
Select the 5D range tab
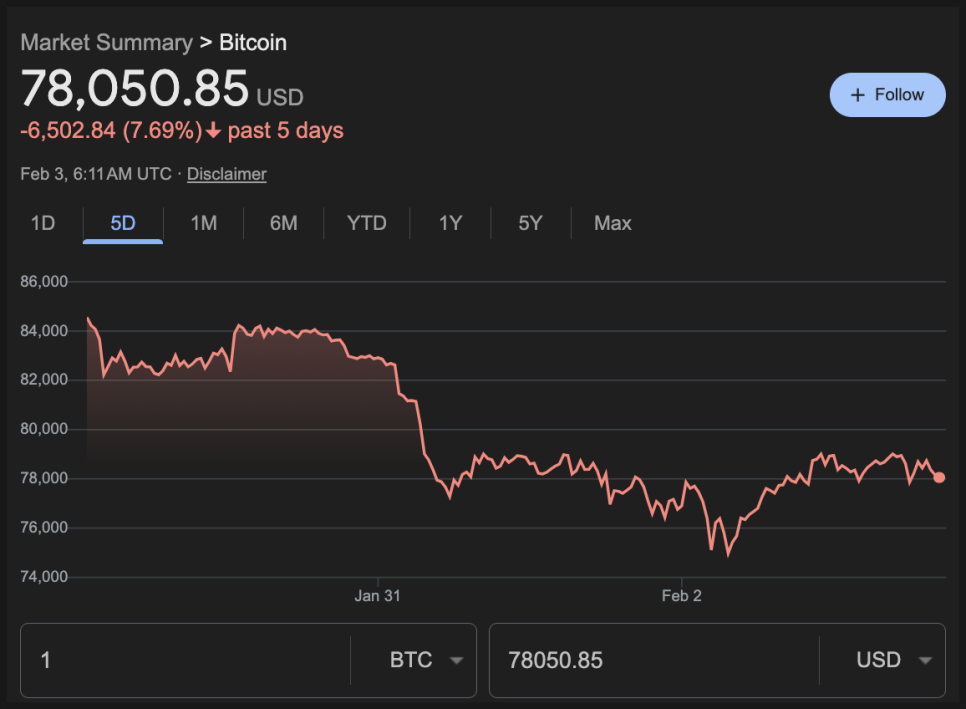click(x=123, y=223)
